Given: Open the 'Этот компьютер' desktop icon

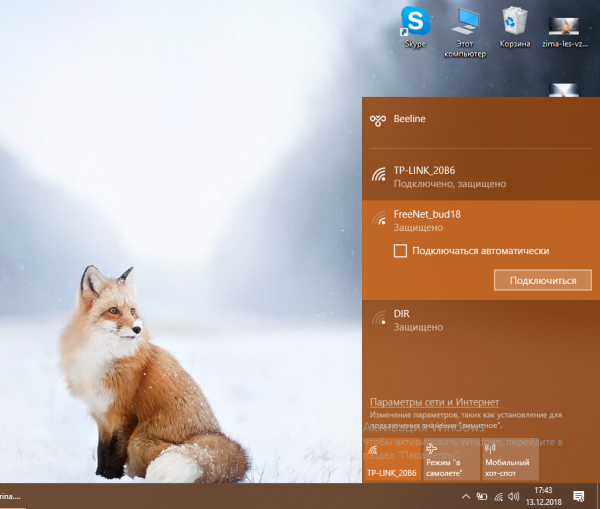Looking at the screenshot, I should pyautogui.click(x=464, y=27).
